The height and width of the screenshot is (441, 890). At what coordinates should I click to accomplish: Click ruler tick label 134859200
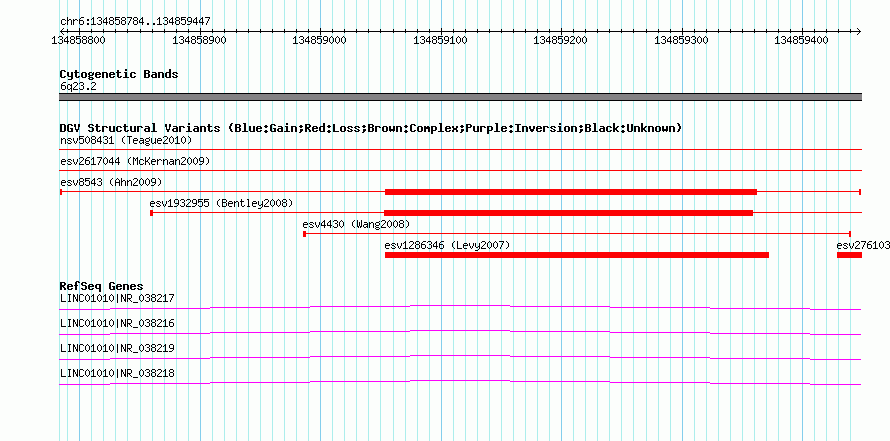click(561, 40)
